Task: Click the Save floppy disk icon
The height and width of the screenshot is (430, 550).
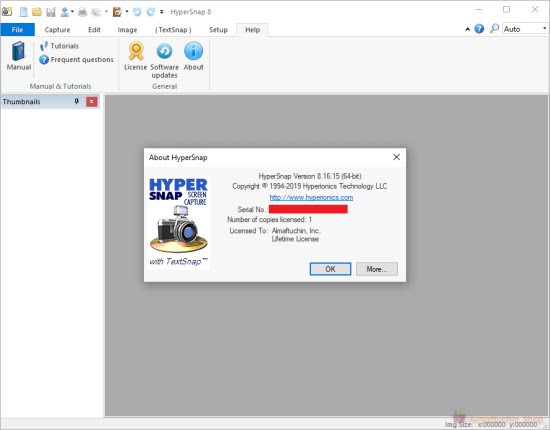Action: click(51, 12)
